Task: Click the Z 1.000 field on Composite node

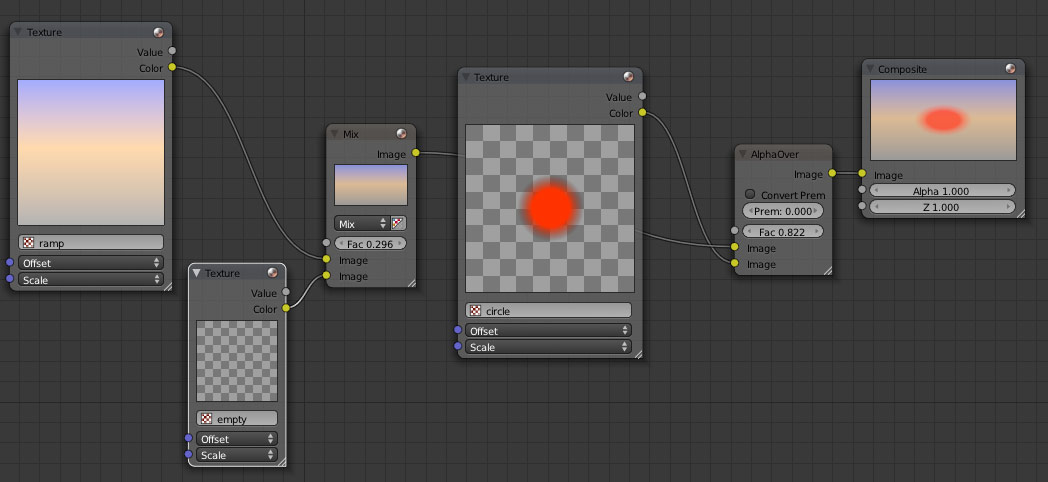Action: pyautogui.click(x=942, y=207)
